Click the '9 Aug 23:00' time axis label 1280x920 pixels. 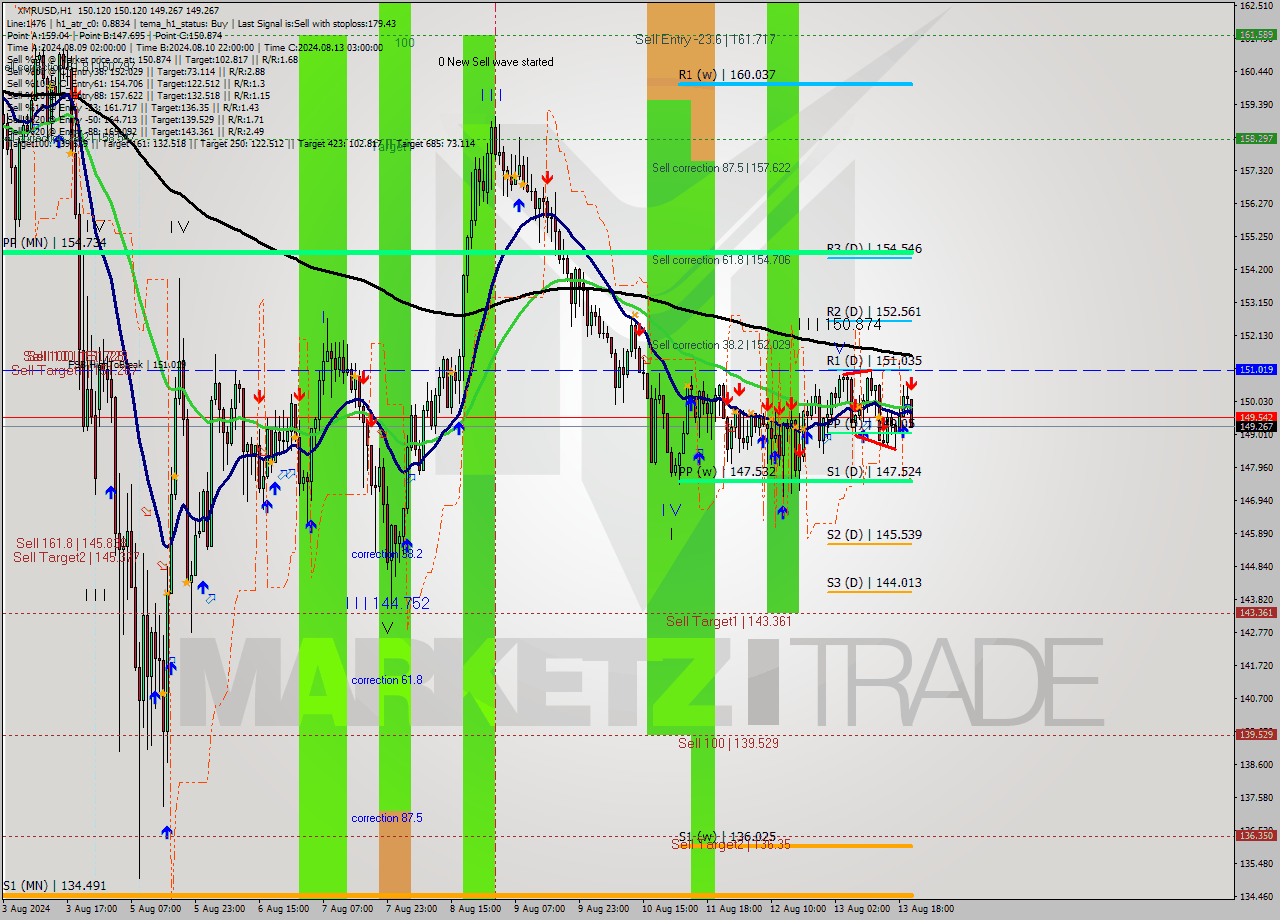[x=603, y=909]
